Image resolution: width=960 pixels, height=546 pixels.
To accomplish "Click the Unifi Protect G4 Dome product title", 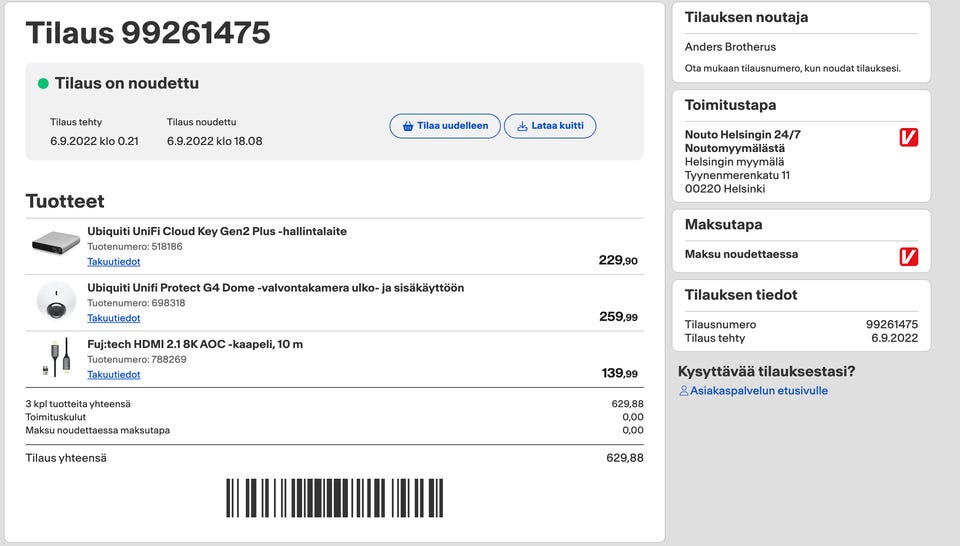I will click(x=275, y=288).
